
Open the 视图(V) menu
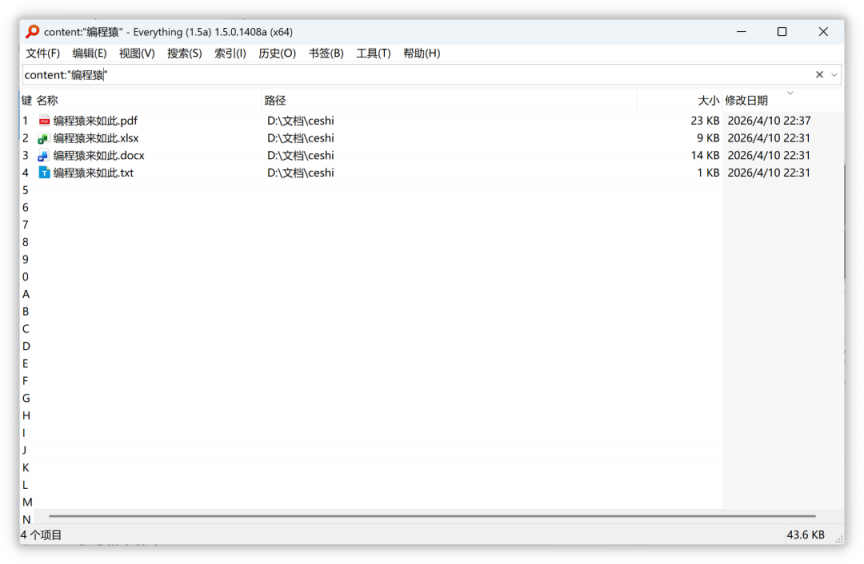(137, 53)
